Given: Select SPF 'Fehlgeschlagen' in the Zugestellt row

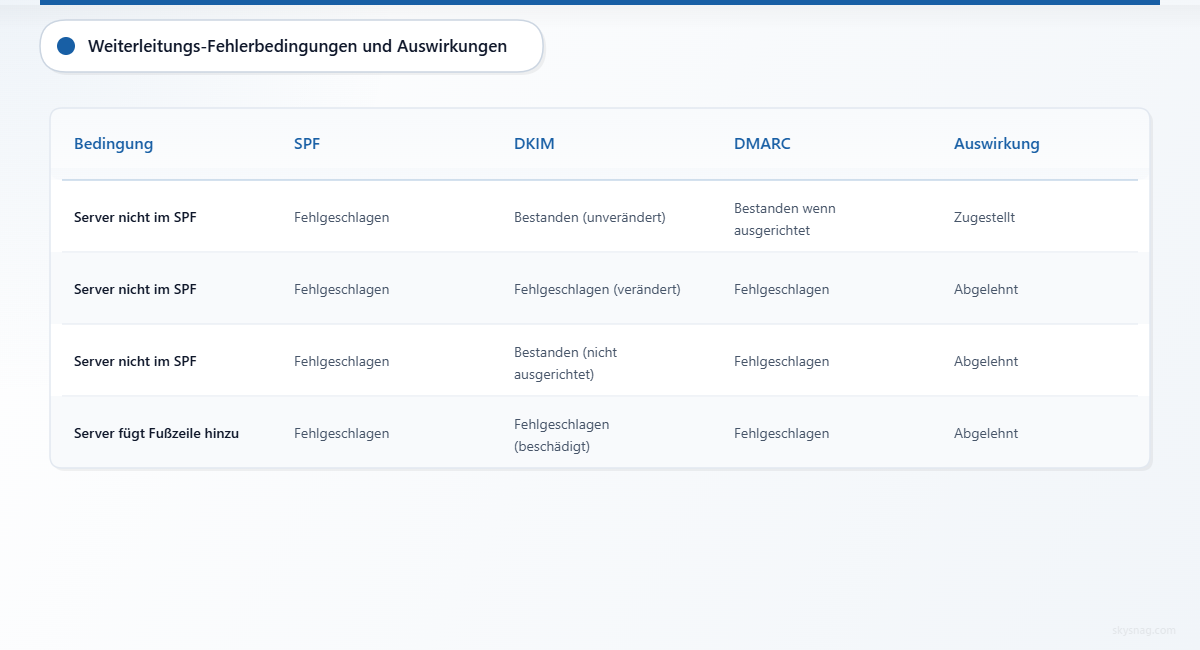Looking at the screenshot, I should tap(341, 217).
